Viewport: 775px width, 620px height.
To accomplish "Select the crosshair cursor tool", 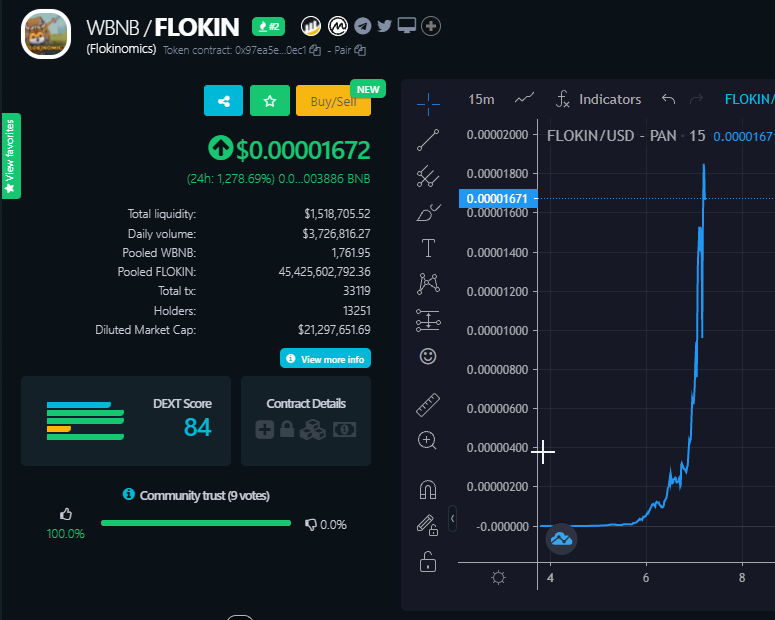I will (x=428, y=104).
